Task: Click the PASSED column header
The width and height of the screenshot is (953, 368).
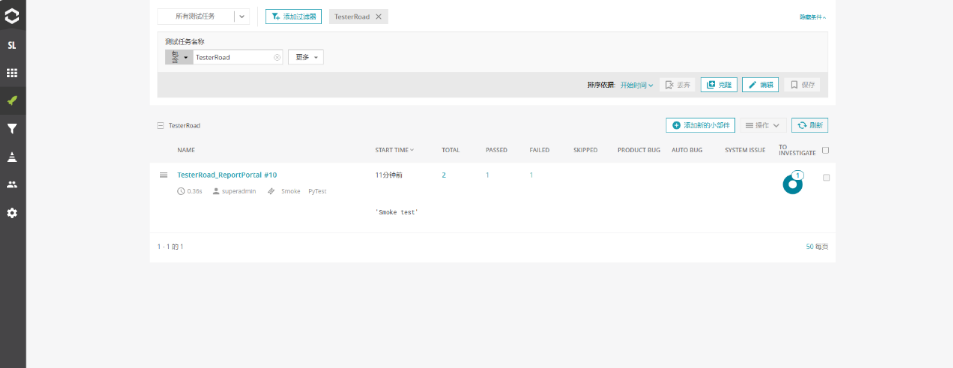Action: coord(497,150)
